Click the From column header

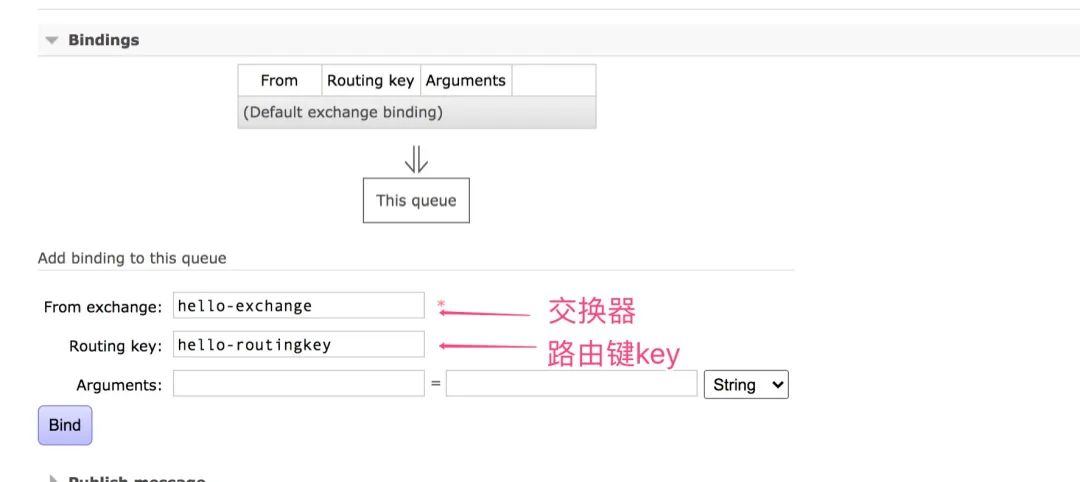click(x=279, y=81)
